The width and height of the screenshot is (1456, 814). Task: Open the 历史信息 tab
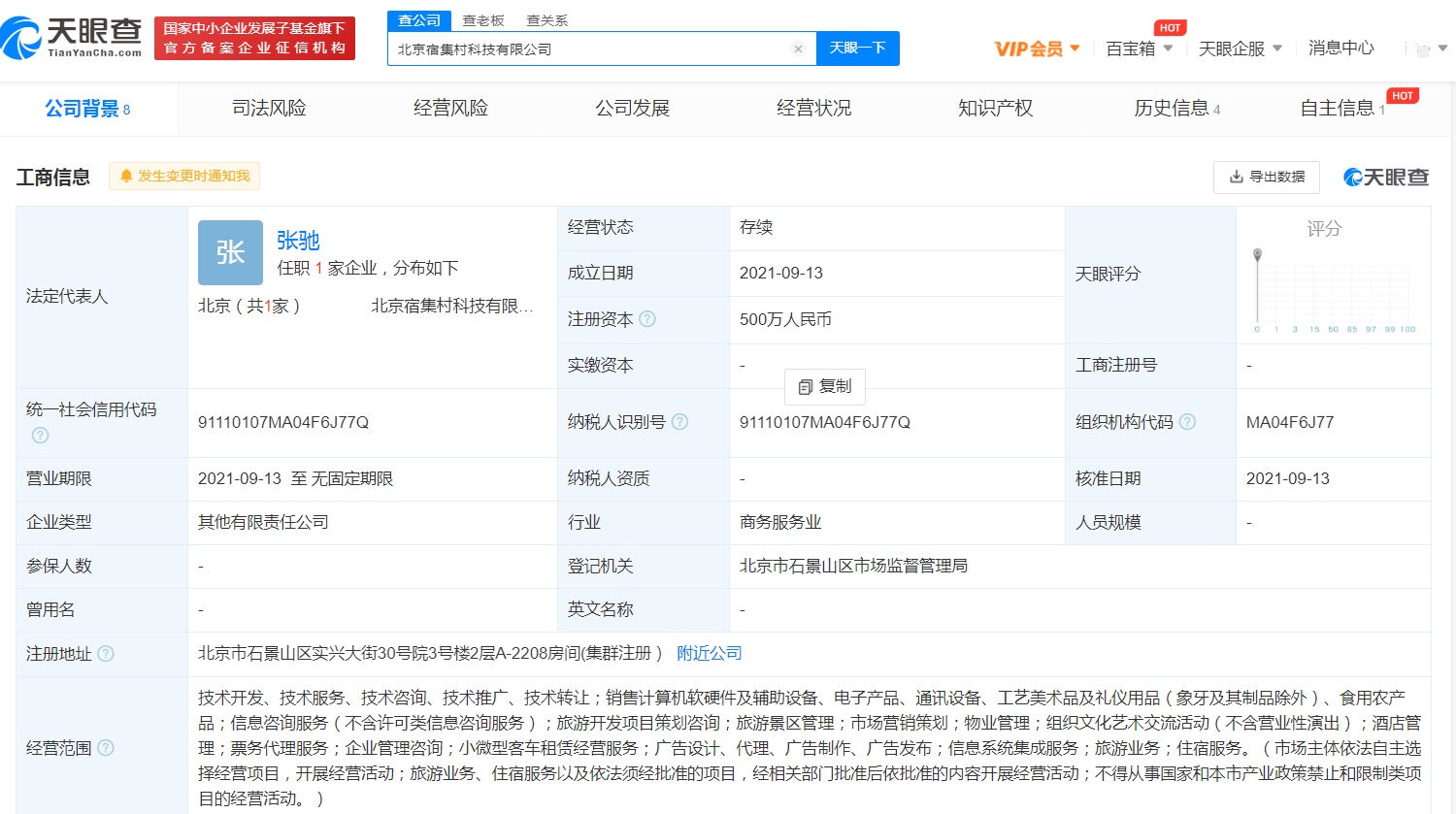tap(1177, 109)
